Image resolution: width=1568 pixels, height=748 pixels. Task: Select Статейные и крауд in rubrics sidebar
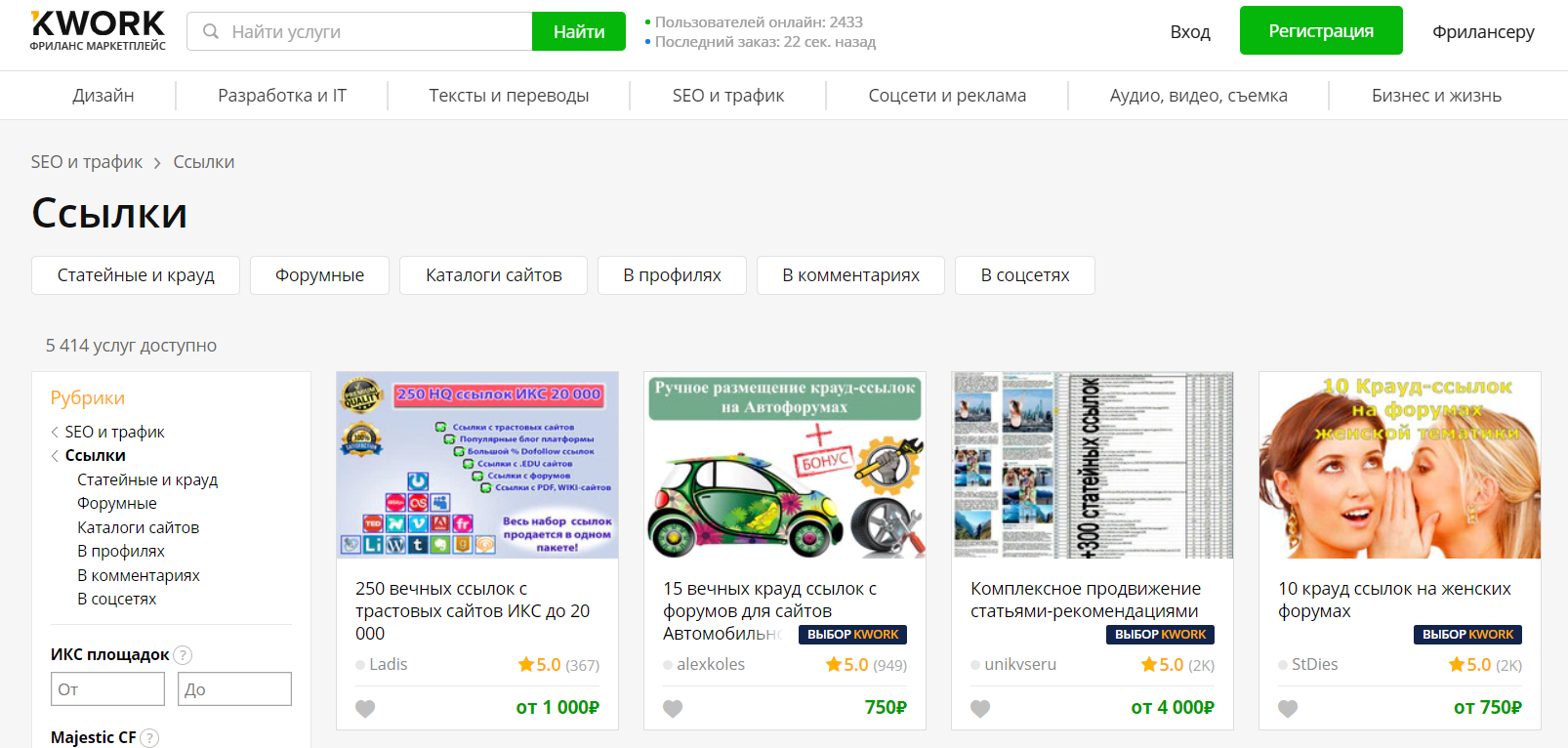coord(147,479)
